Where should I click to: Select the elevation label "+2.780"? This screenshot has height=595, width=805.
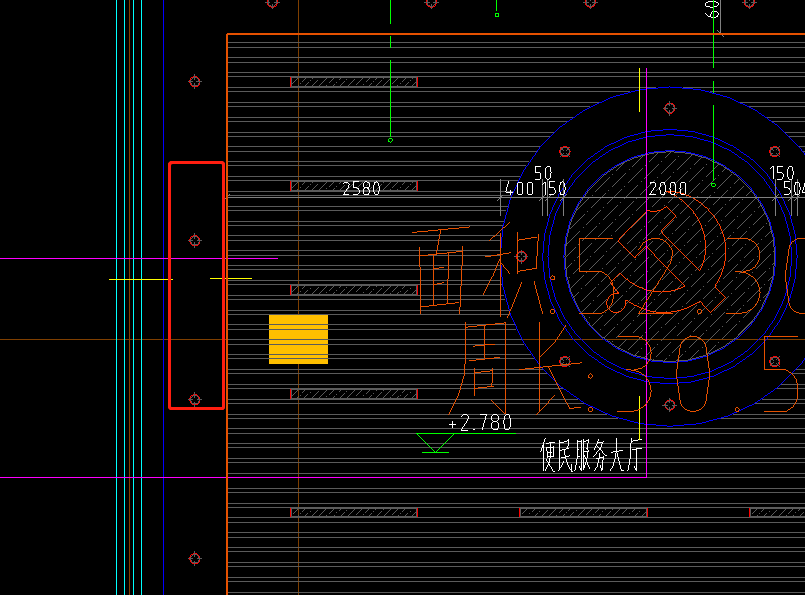pyautogui.click(x=480, y=423)
